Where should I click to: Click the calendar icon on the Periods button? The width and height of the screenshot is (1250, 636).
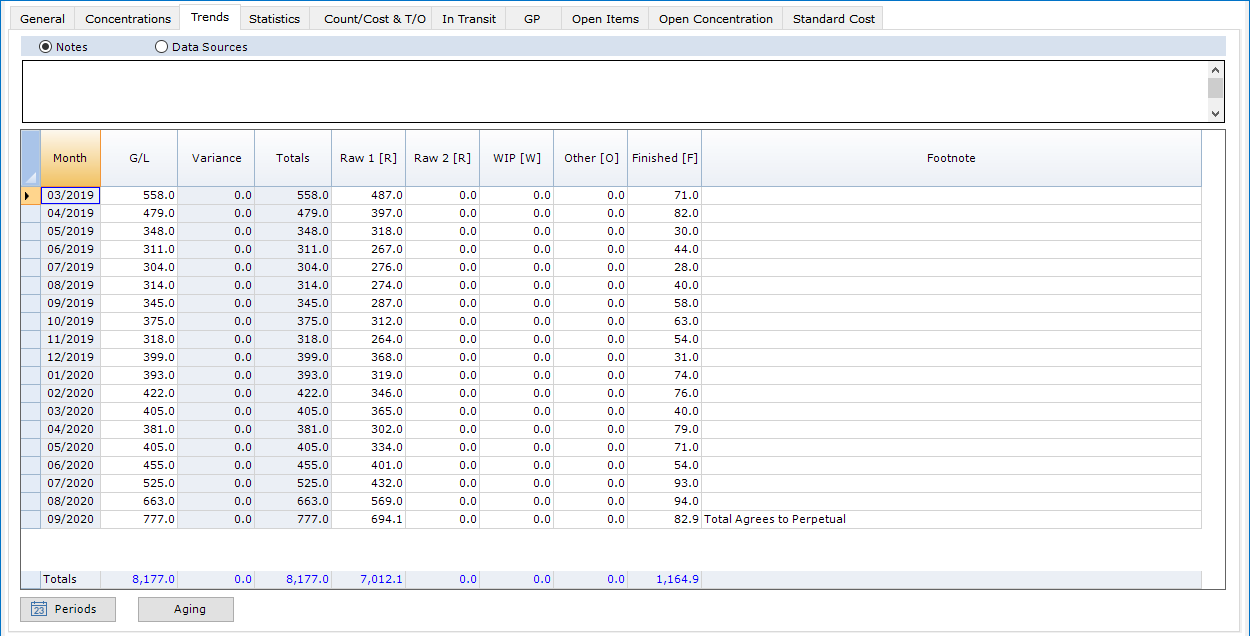pos(38,609)
